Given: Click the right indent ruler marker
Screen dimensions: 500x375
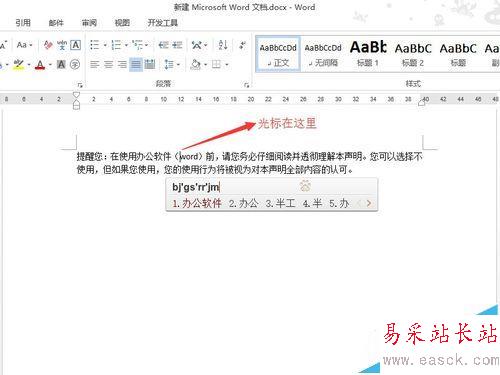Looking at the screenshot, I should 422,103.
